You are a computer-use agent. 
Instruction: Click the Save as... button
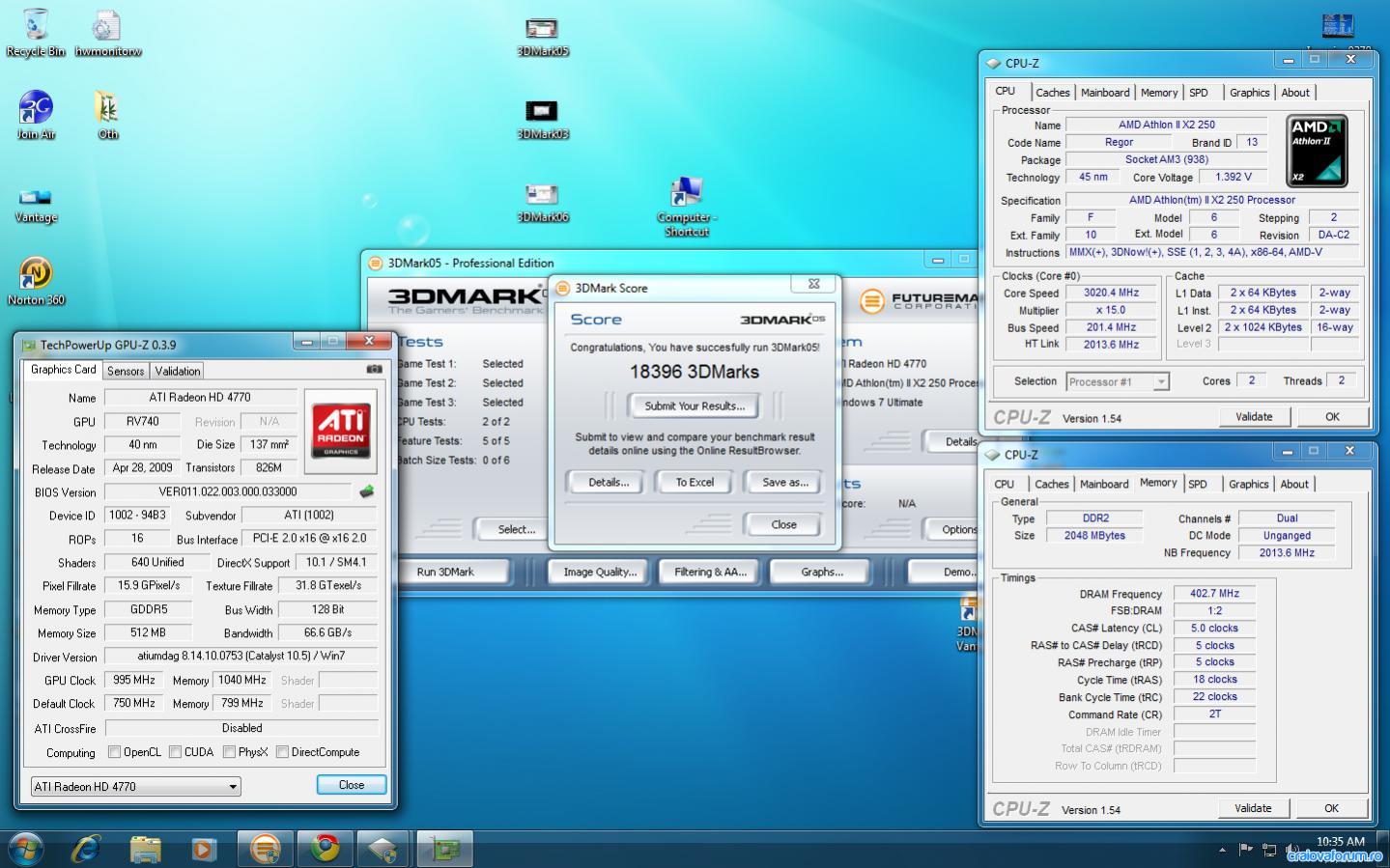[785, 483]
